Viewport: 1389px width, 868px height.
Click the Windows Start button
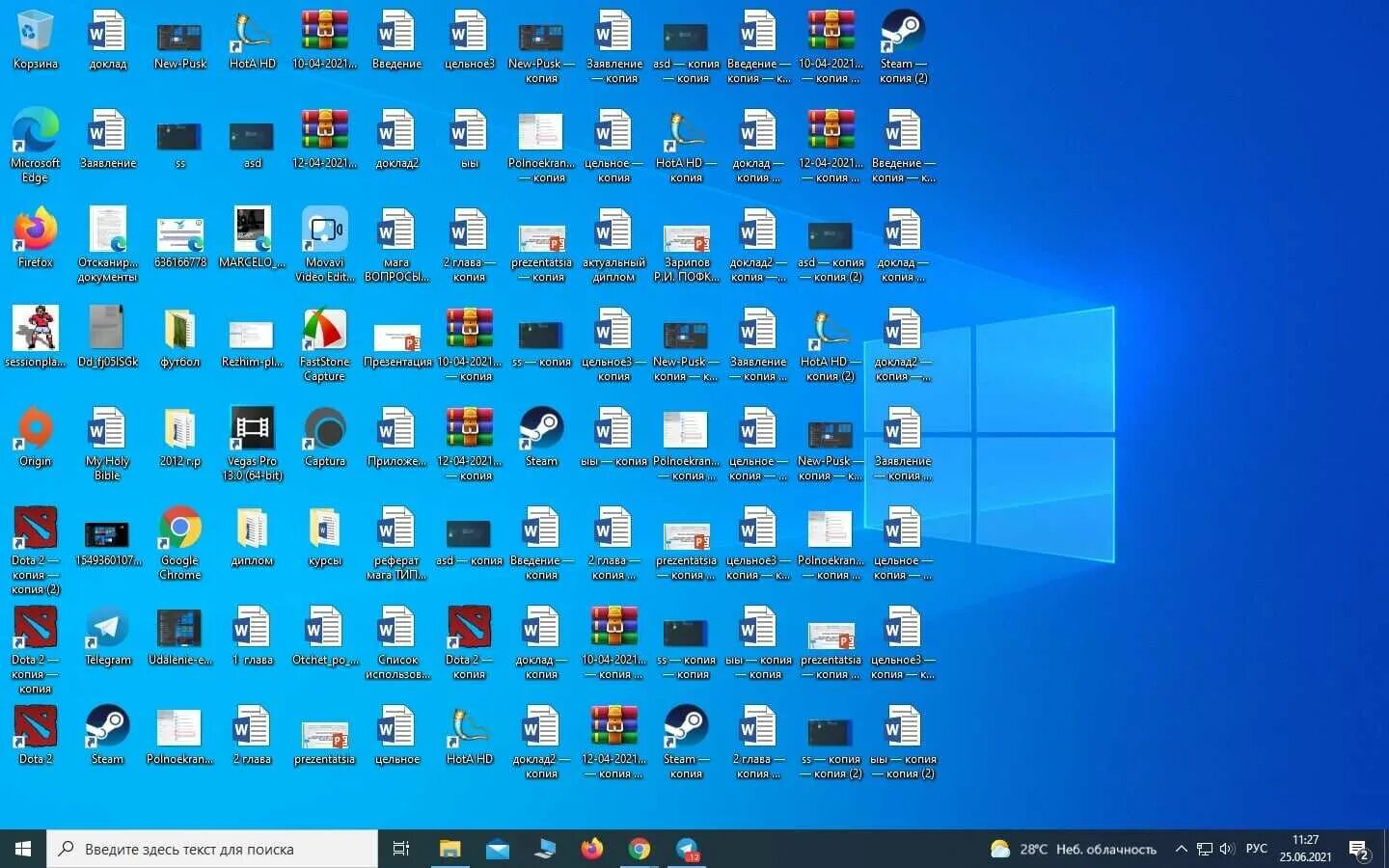click(x=23, y=849)
